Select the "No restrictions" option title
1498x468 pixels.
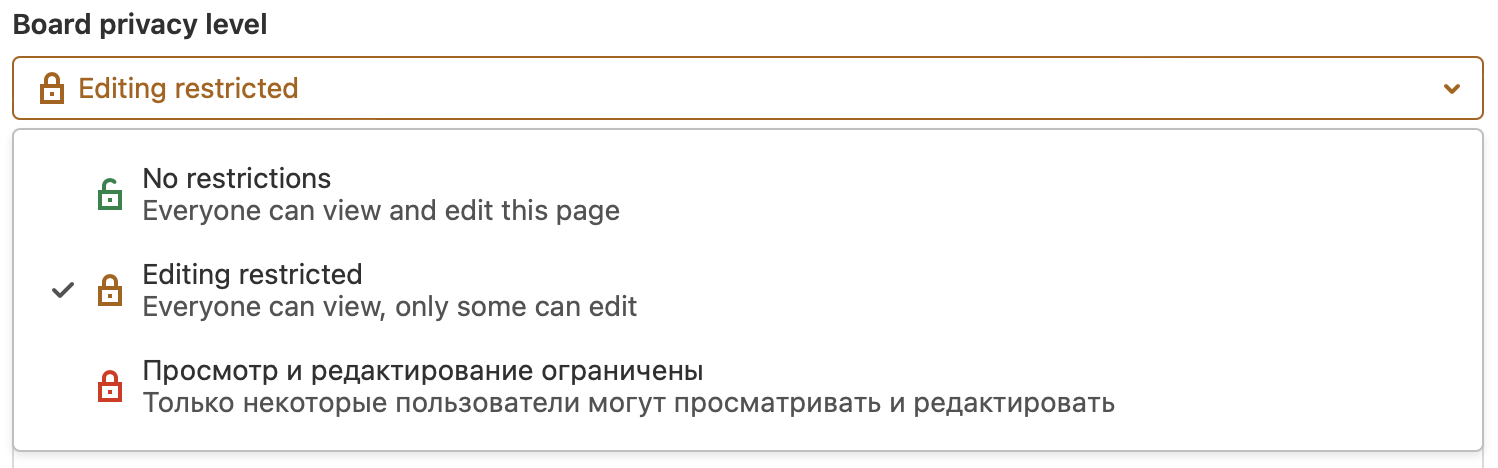click(237, 179)
